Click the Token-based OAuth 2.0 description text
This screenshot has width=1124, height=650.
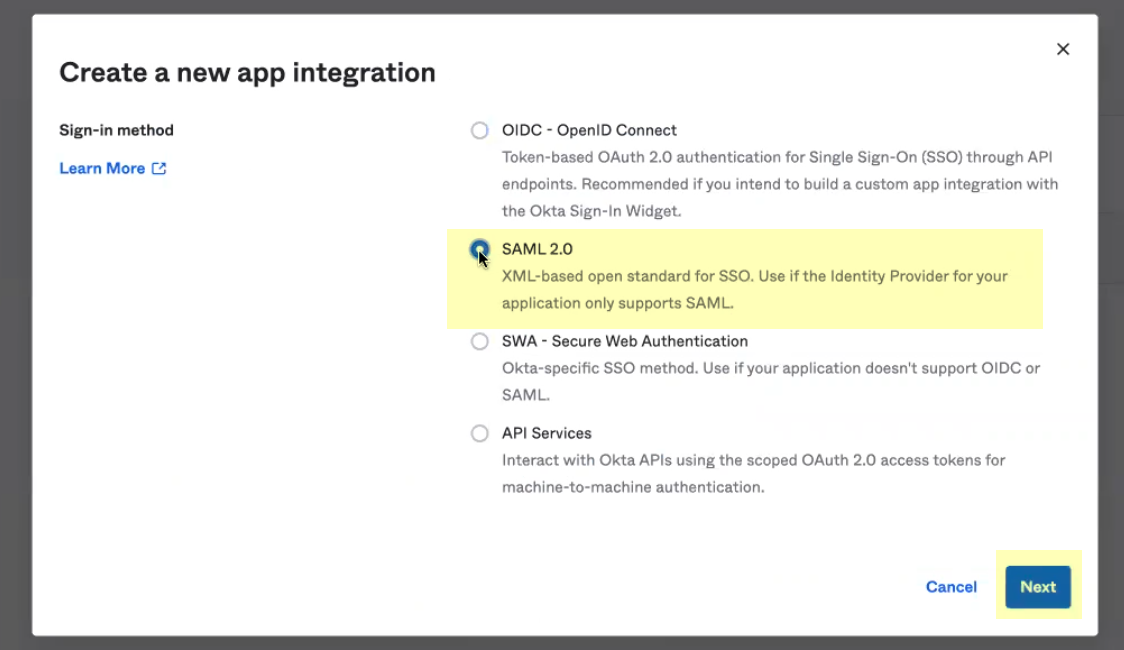780,184
